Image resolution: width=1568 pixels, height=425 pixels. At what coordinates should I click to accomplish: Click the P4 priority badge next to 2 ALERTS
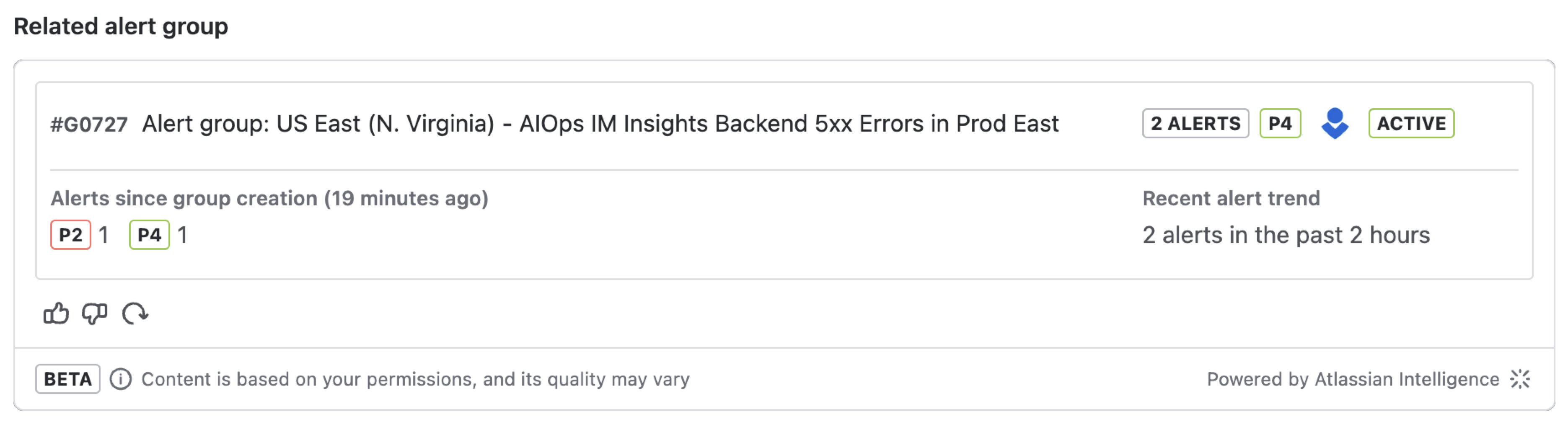1280,124
